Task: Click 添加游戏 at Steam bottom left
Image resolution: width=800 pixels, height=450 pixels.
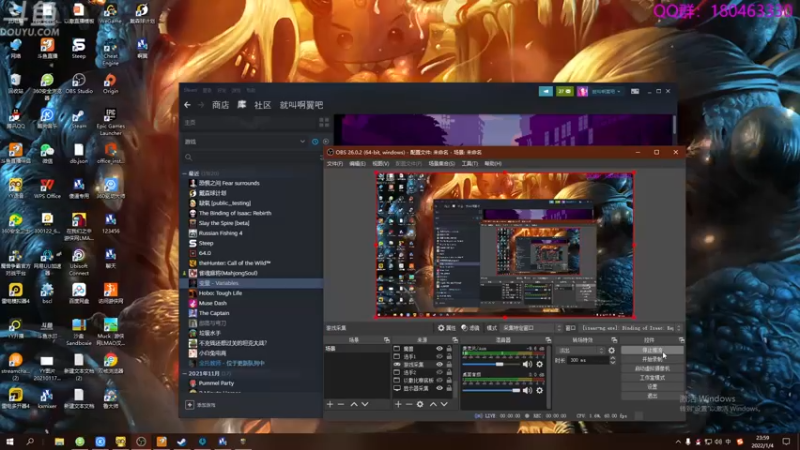Action: [x=201, y=405]
